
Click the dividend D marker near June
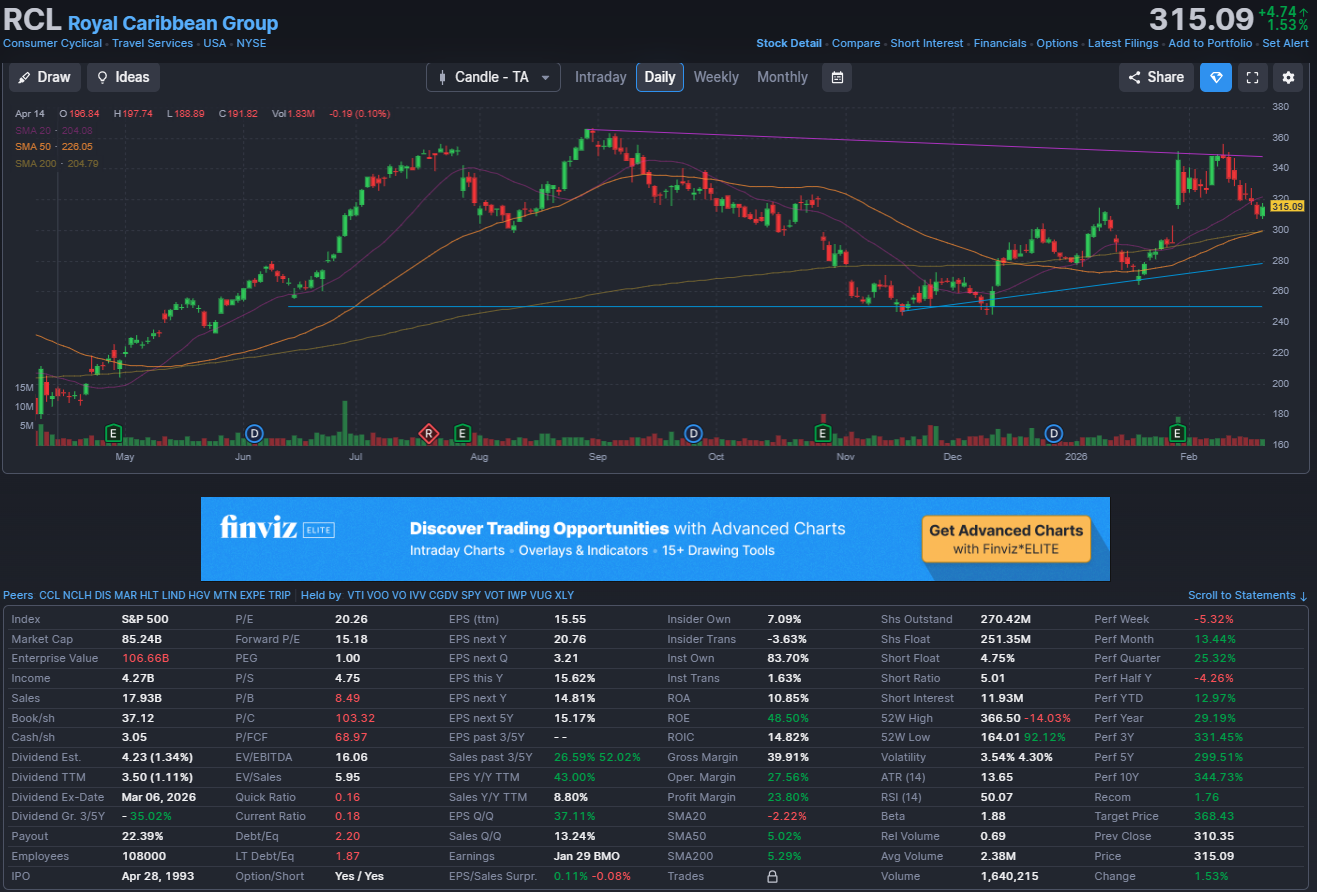(255, 433)
